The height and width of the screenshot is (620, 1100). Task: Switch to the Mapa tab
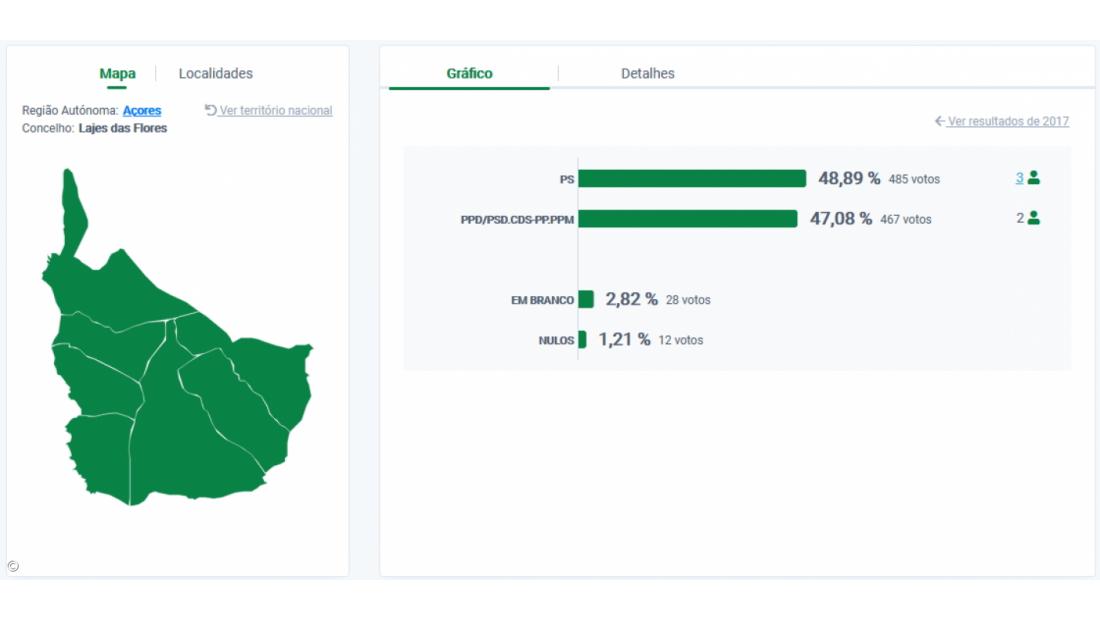[117, 73]
